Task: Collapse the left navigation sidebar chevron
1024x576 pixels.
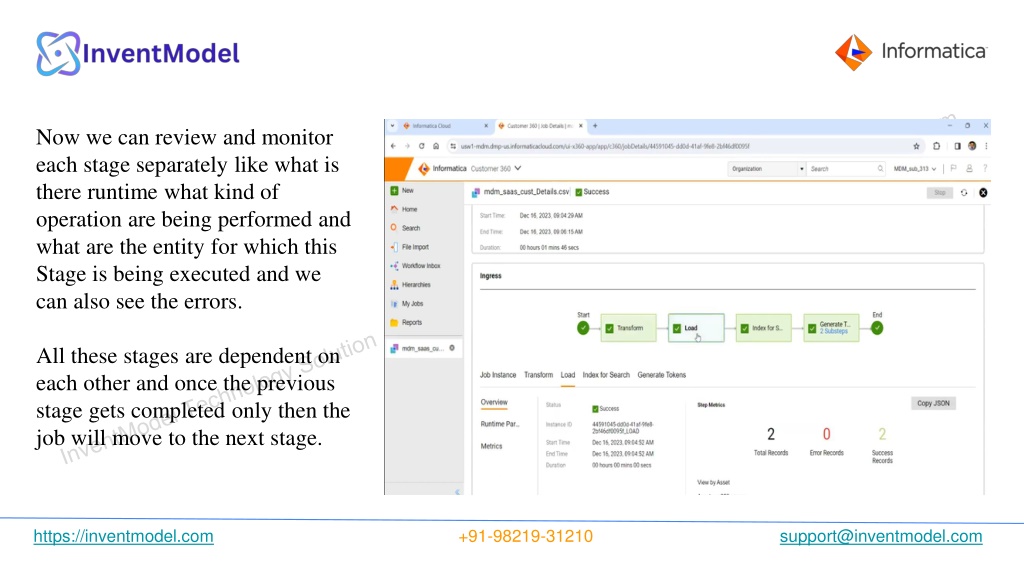Action: 457,492
